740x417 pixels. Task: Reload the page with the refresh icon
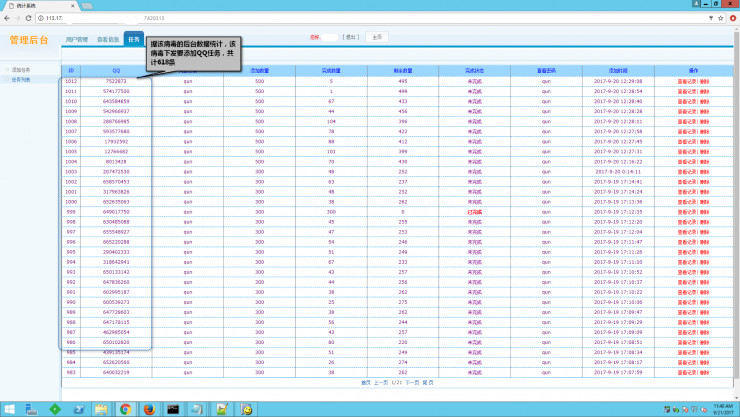(x=28, y=18)
